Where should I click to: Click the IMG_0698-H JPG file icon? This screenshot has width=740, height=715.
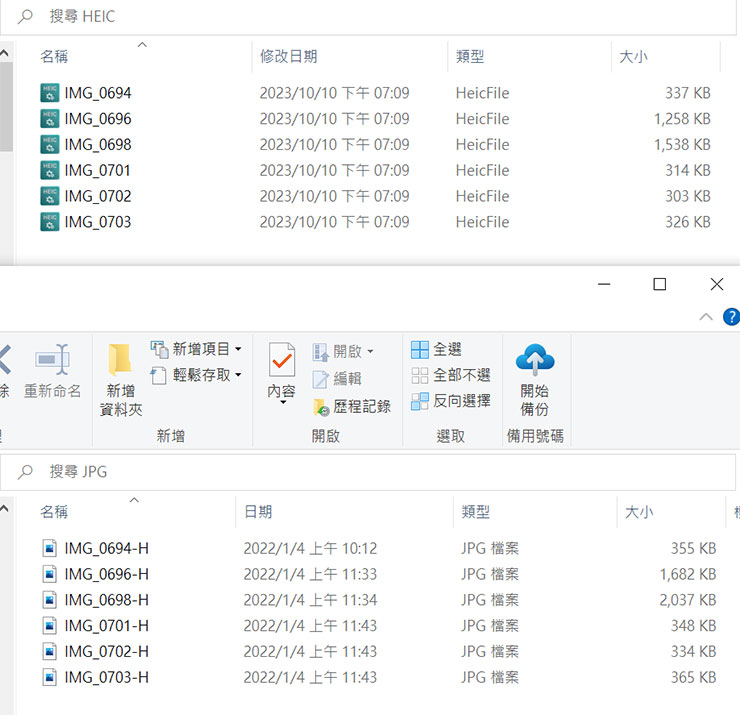(x=50, y=600)
